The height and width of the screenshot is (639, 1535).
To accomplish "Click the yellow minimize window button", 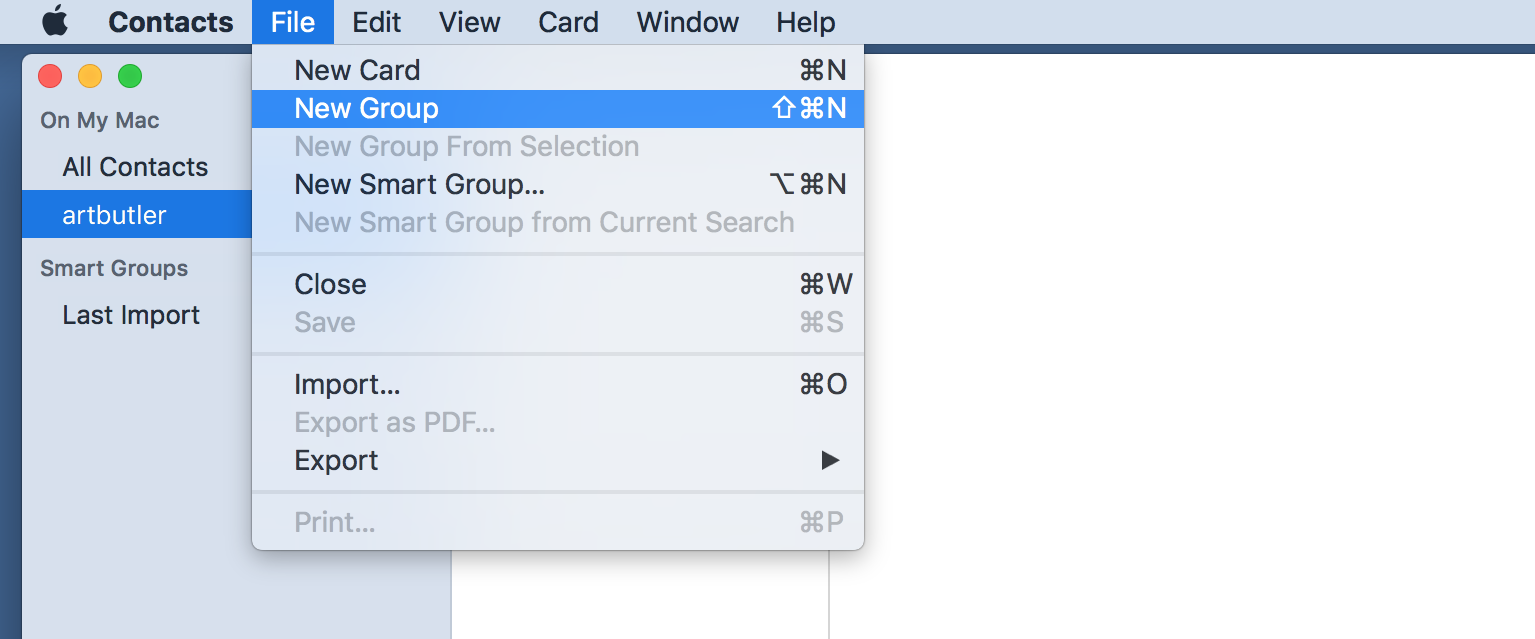I will 90,76.
